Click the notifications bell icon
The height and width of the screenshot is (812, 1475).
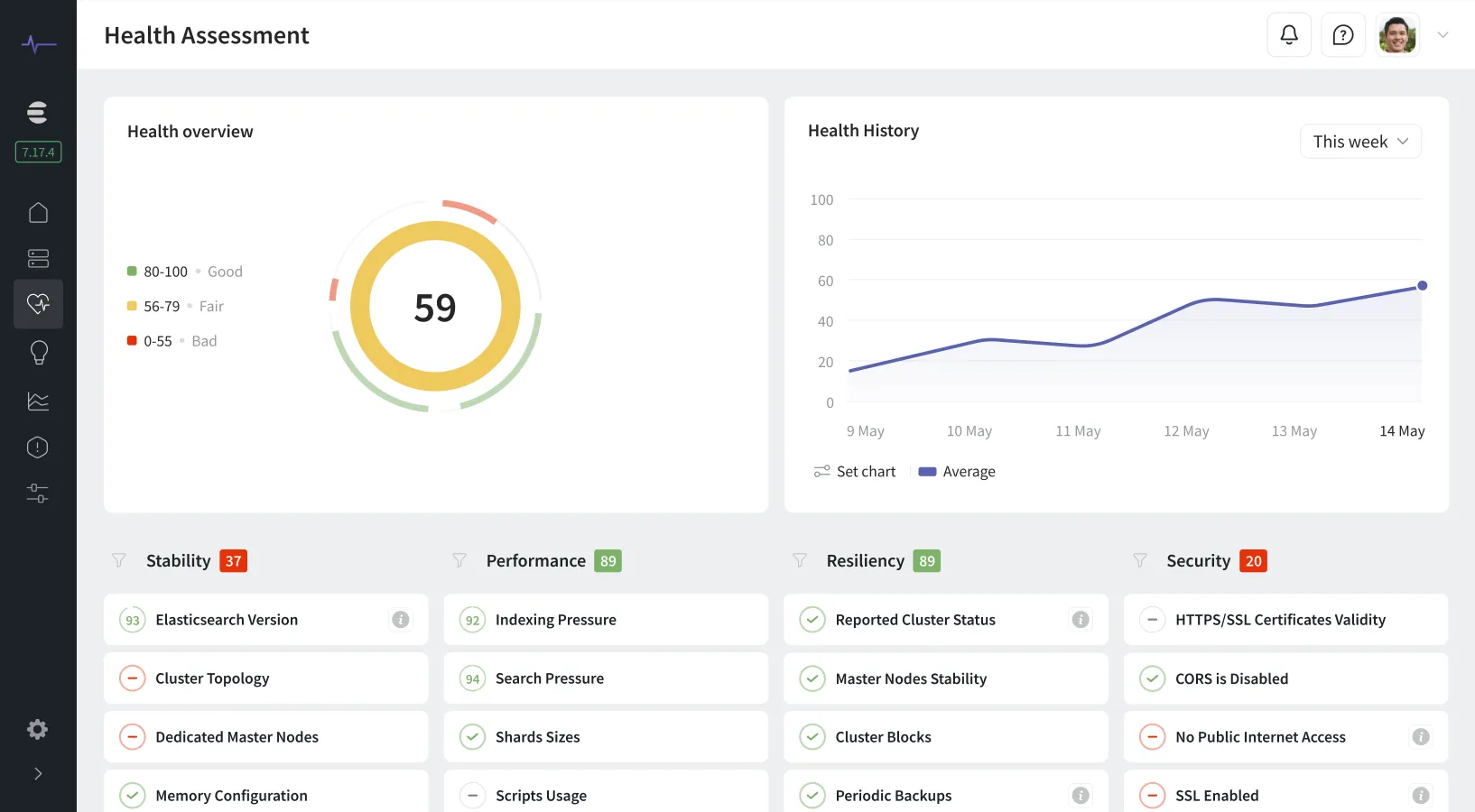(x=1288, y=35)
